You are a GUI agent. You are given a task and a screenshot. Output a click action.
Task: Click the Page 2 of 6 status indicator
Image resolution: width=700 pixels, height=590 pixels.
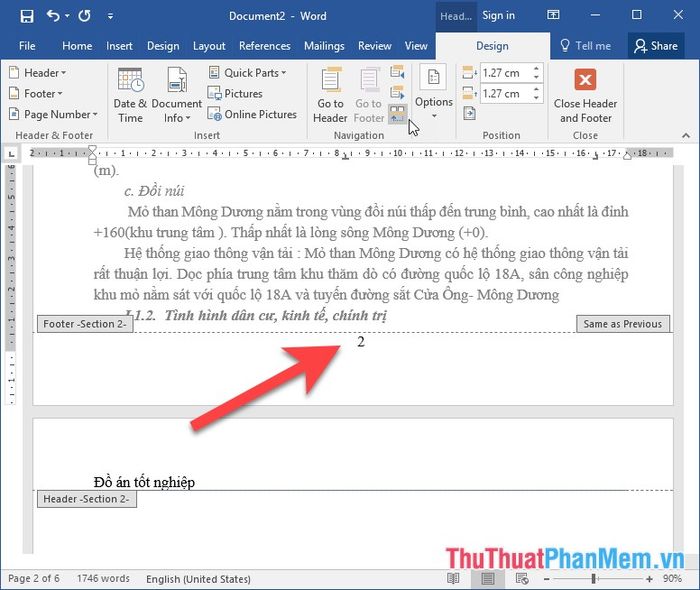pos(34,579)
